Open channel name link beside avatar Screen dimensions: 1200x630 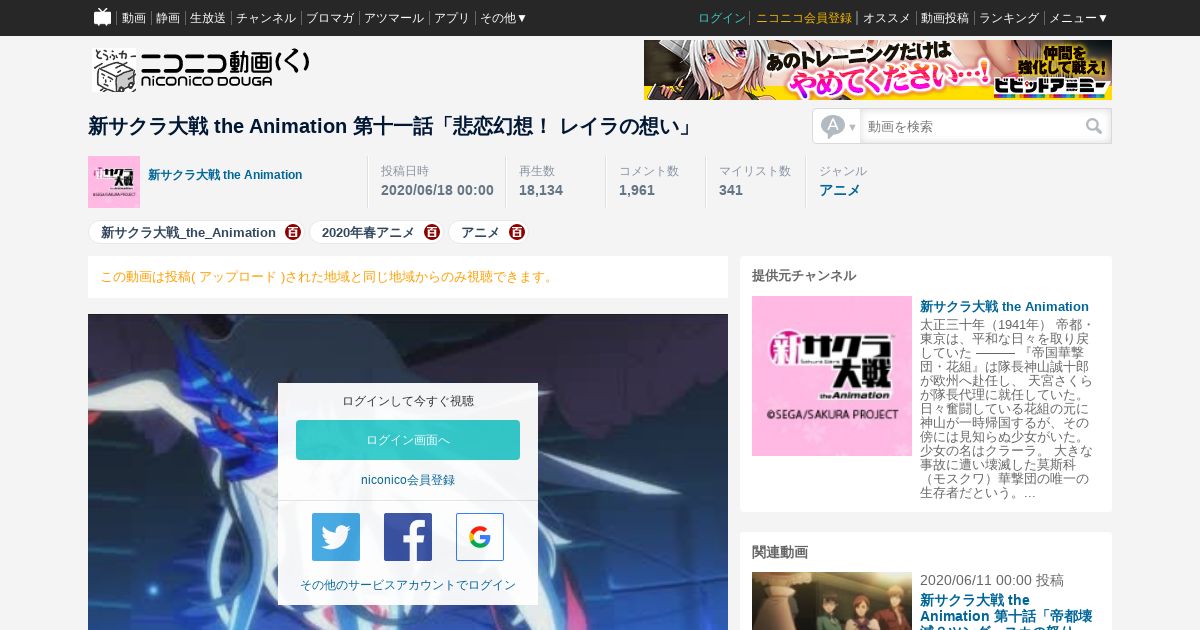coord(225,175)
